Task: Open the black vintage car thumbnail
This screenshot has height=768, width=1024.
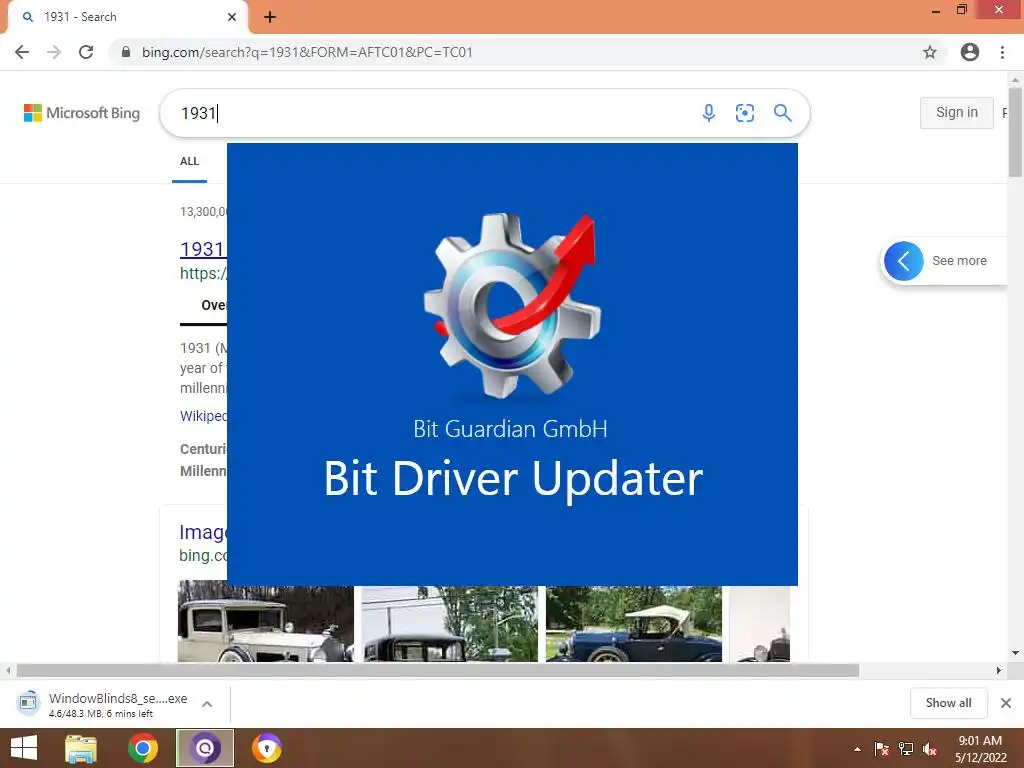Action: pyautogui.click(x=450, y=624)
